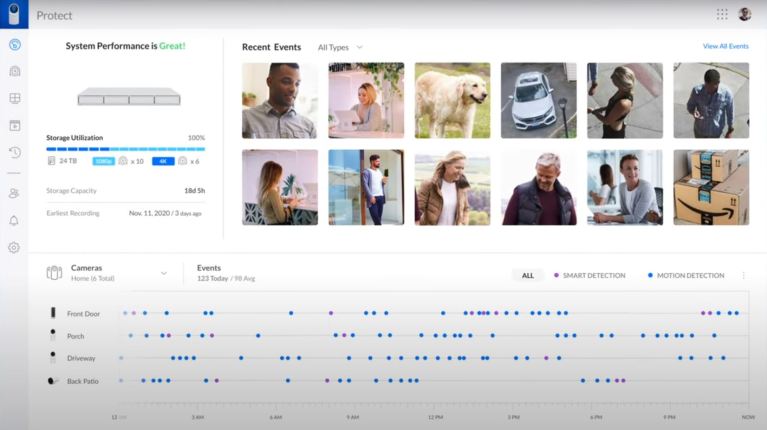Open the Alerts bell icon in sidebar

[14, 221]
